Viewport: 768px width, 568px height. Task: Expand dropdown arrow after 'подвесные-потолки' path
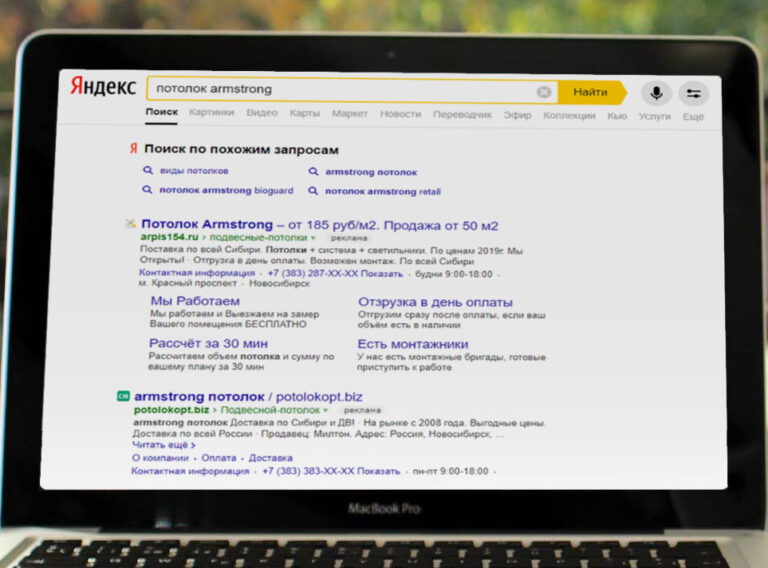tap(313, 238)
